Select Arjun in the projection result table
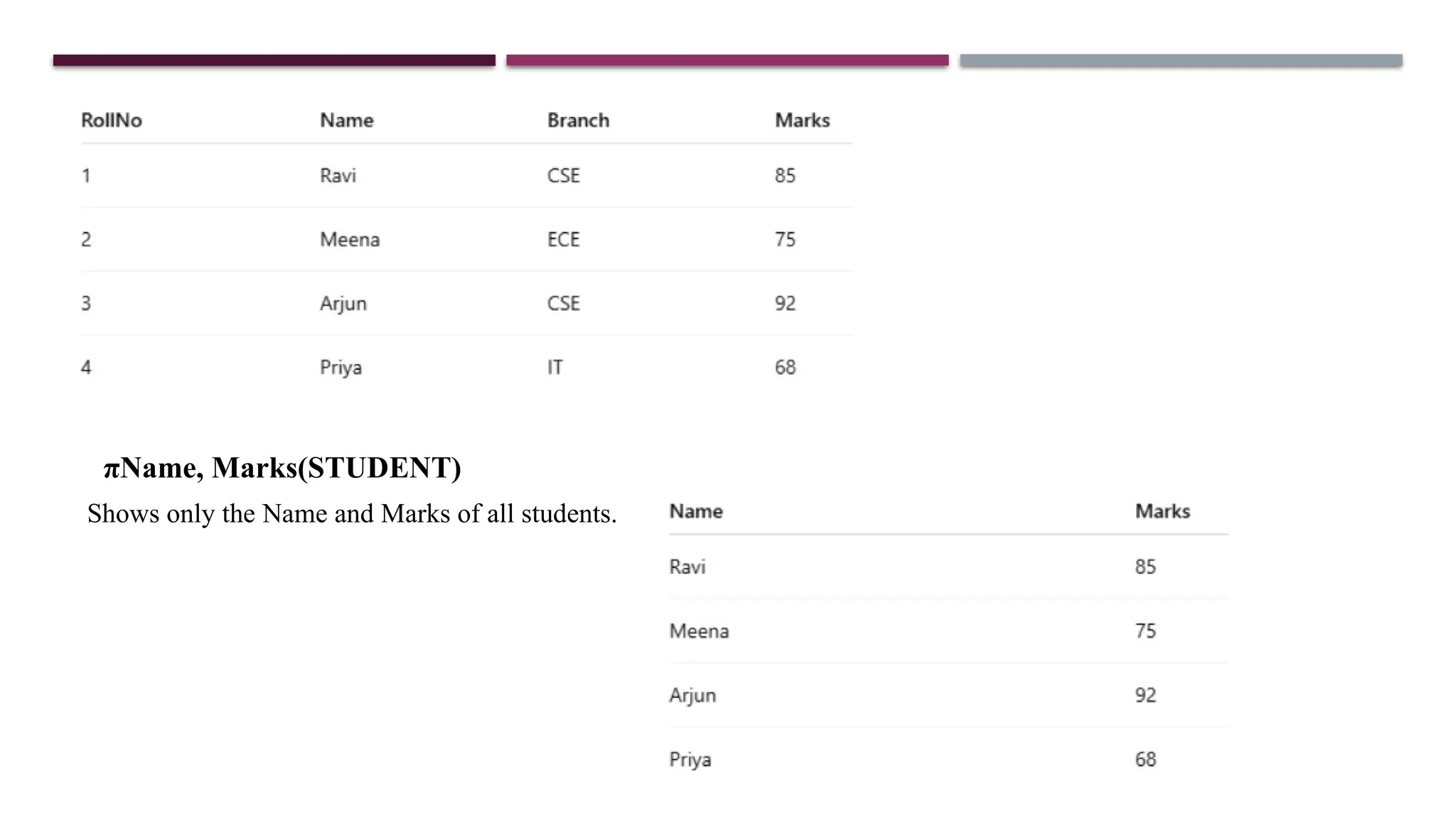 pyautogui.click(x=692, y=696)
